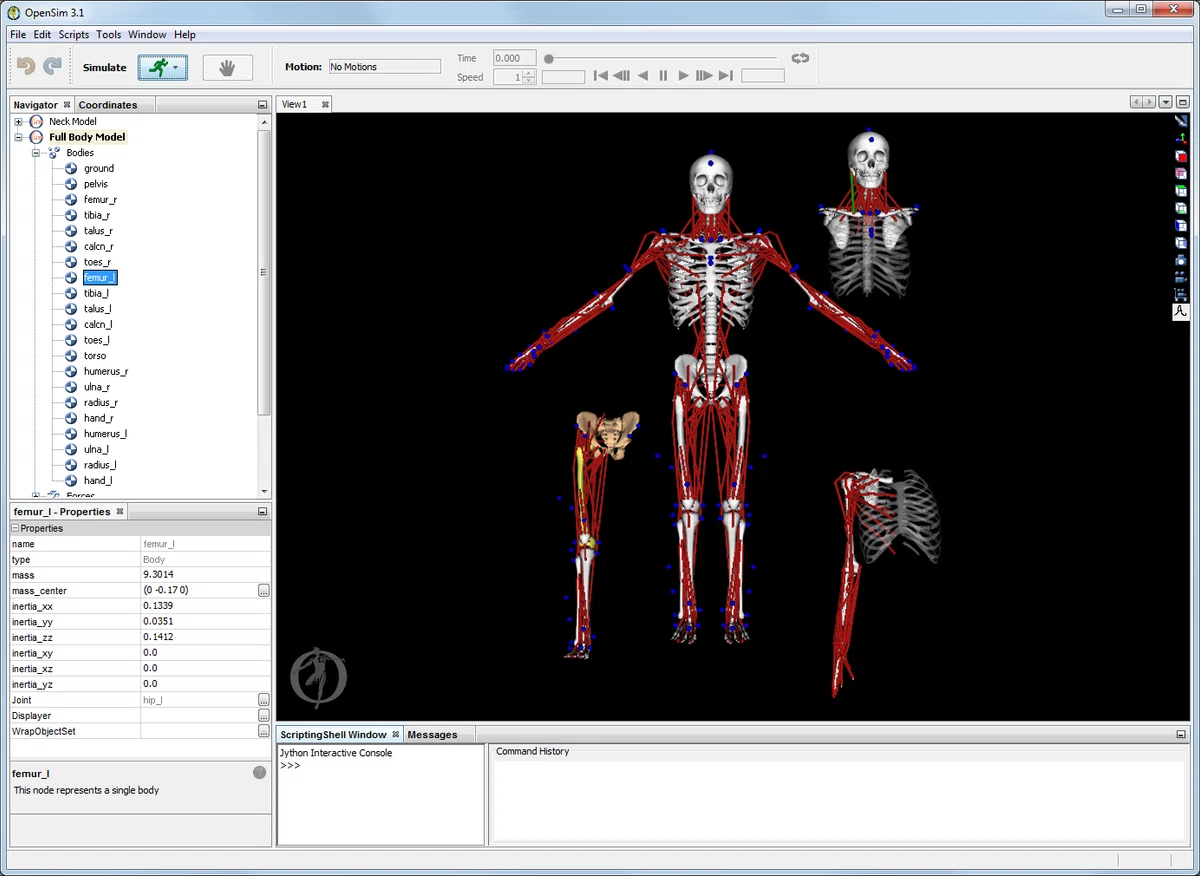Open the View1 document list dropdown arrow
Viewport: 1200px width, 876px height.
1165,102
